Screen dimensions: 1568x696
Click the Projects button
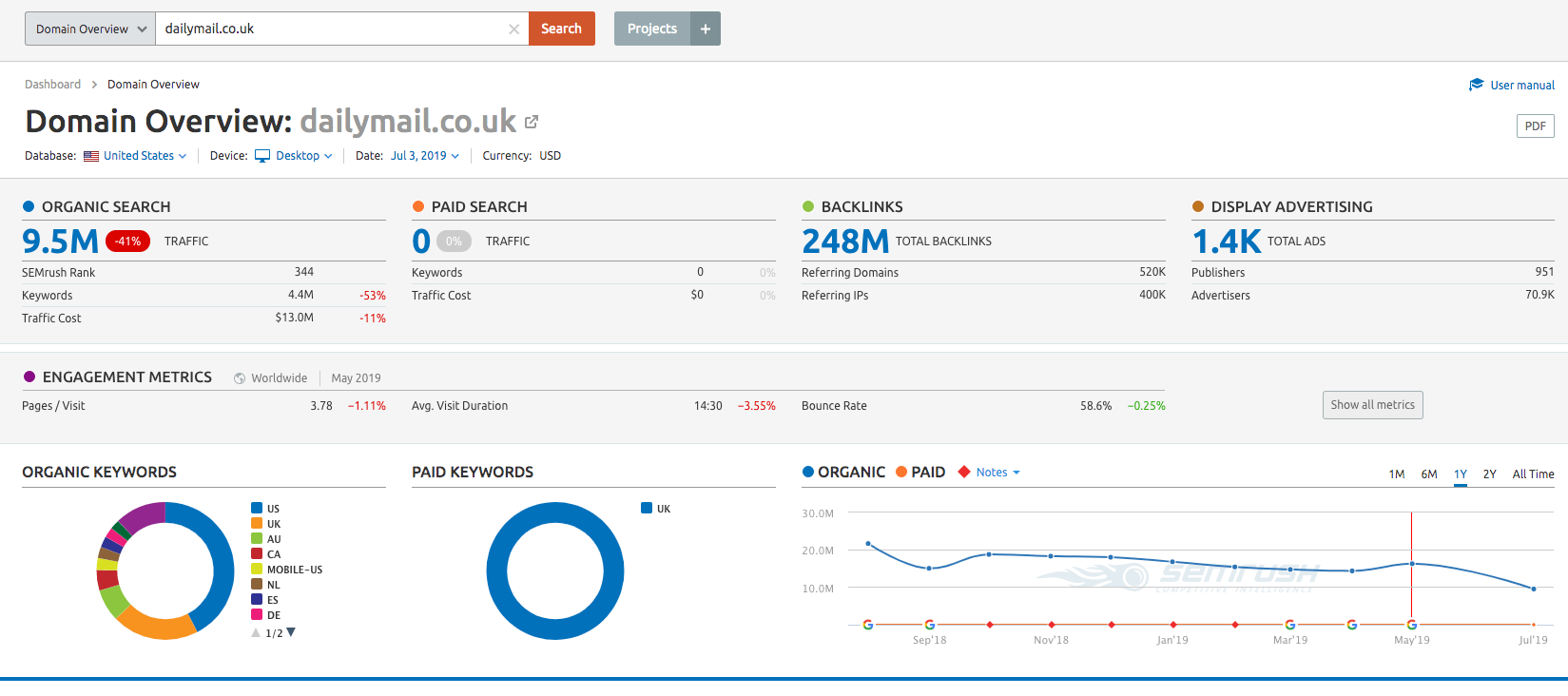pos(652,29)
